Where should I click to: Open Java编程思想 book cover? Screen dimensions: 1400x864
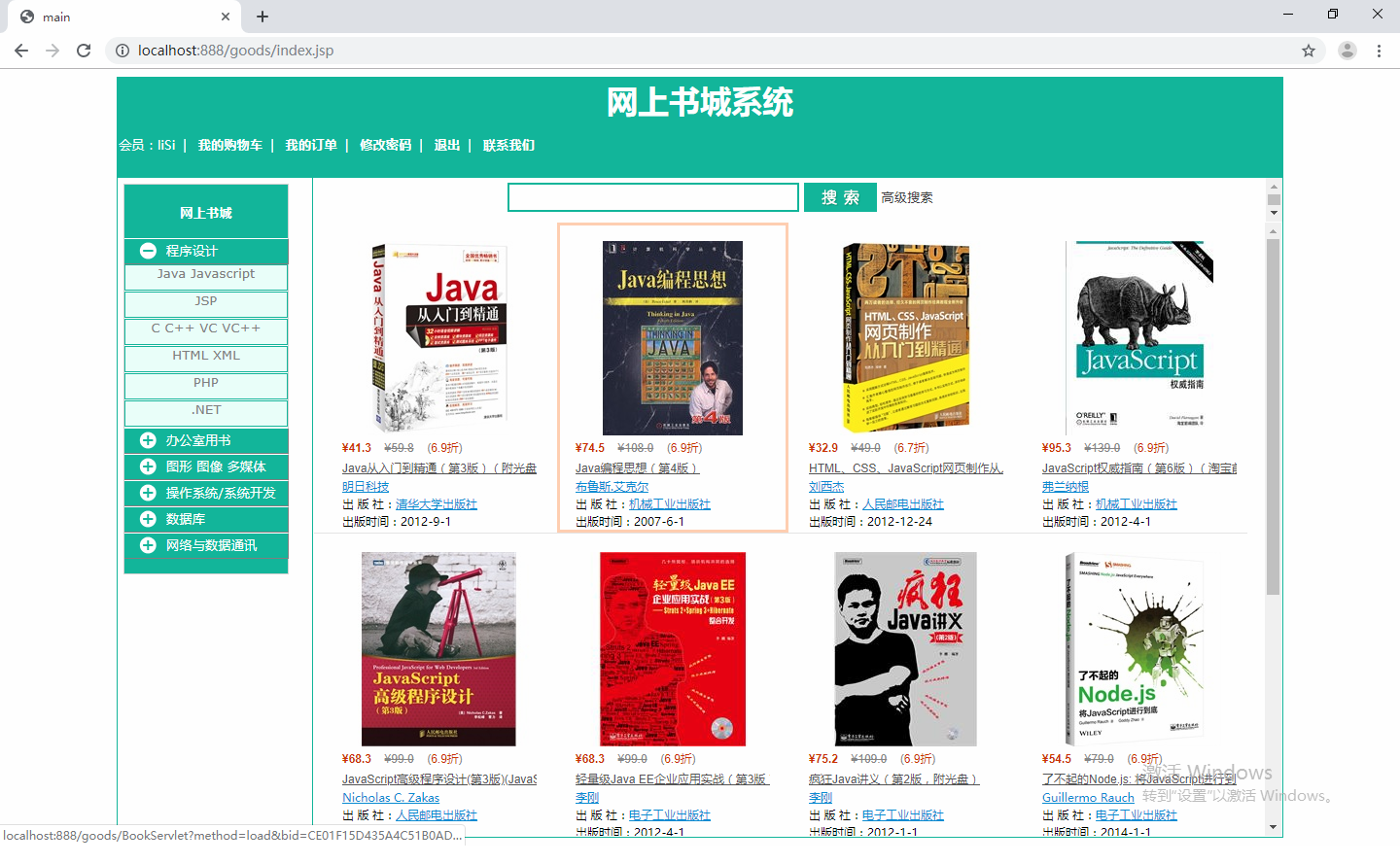tap(673, 338)
